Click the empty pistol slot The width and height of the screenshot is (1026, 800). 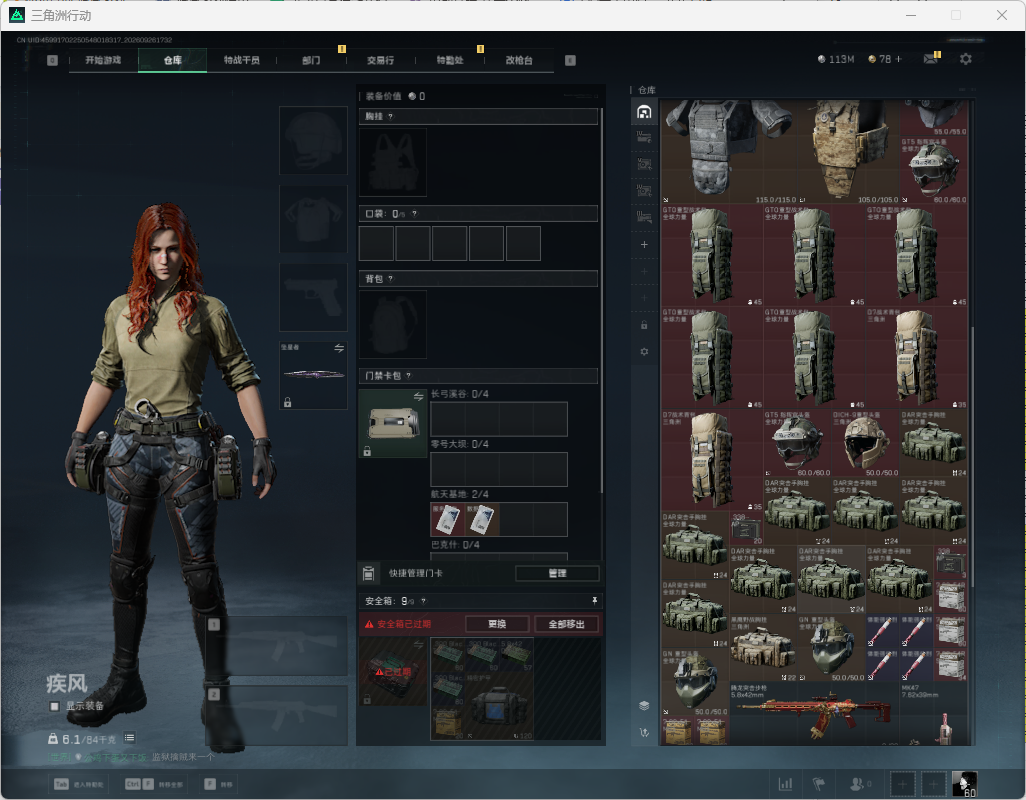313,298
